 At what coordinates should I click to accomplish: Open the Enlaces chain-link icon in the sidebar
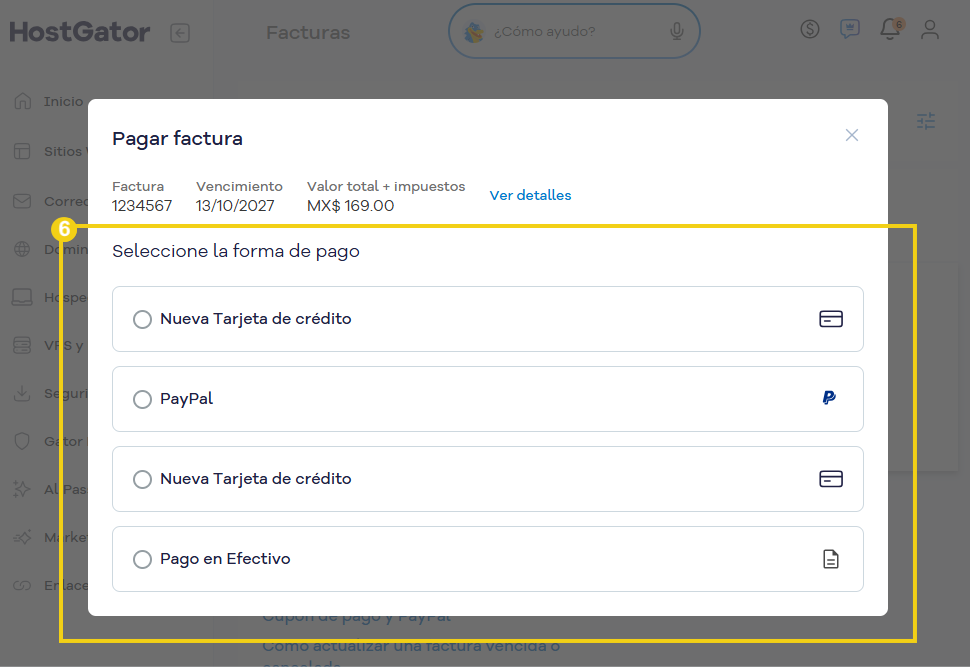tap(22, 585)
